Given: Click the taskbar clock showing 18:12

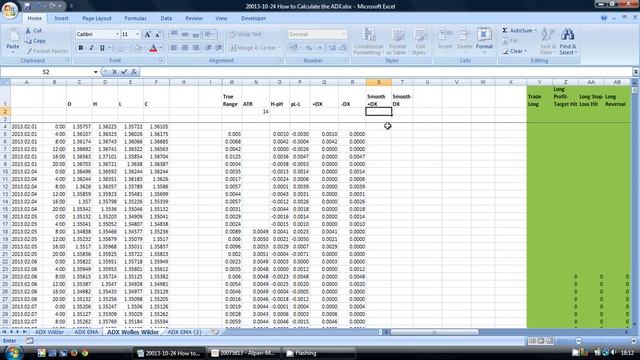Looking at the screenshot, I should (627, 353).
